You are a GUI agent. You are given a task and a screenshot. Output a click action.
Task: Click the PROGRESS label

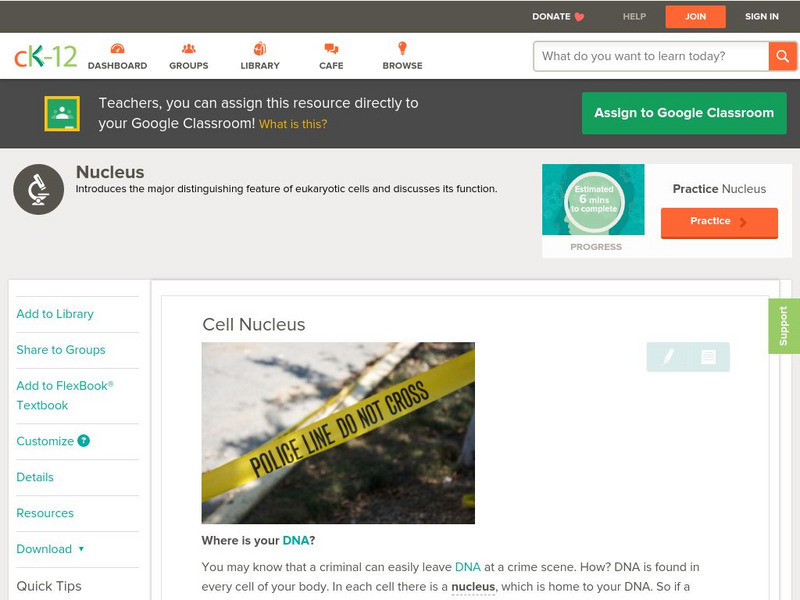596,247
